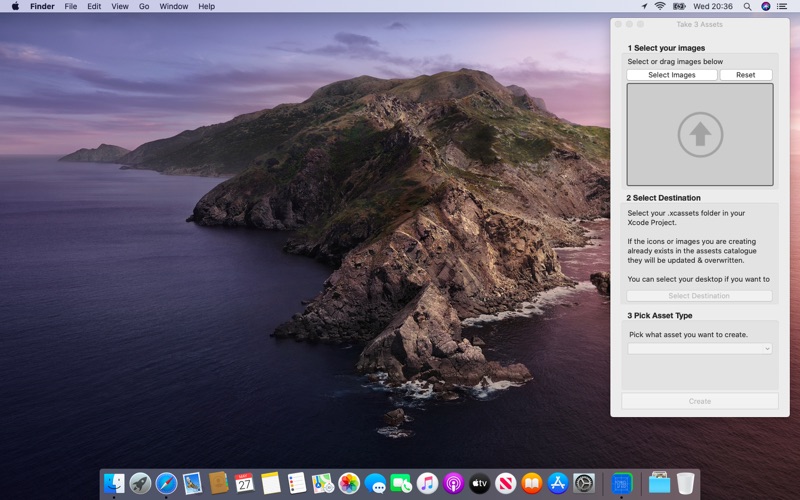800x500 pixels.
Task: Click the Apple logo menu
Action: pos(15,6)
